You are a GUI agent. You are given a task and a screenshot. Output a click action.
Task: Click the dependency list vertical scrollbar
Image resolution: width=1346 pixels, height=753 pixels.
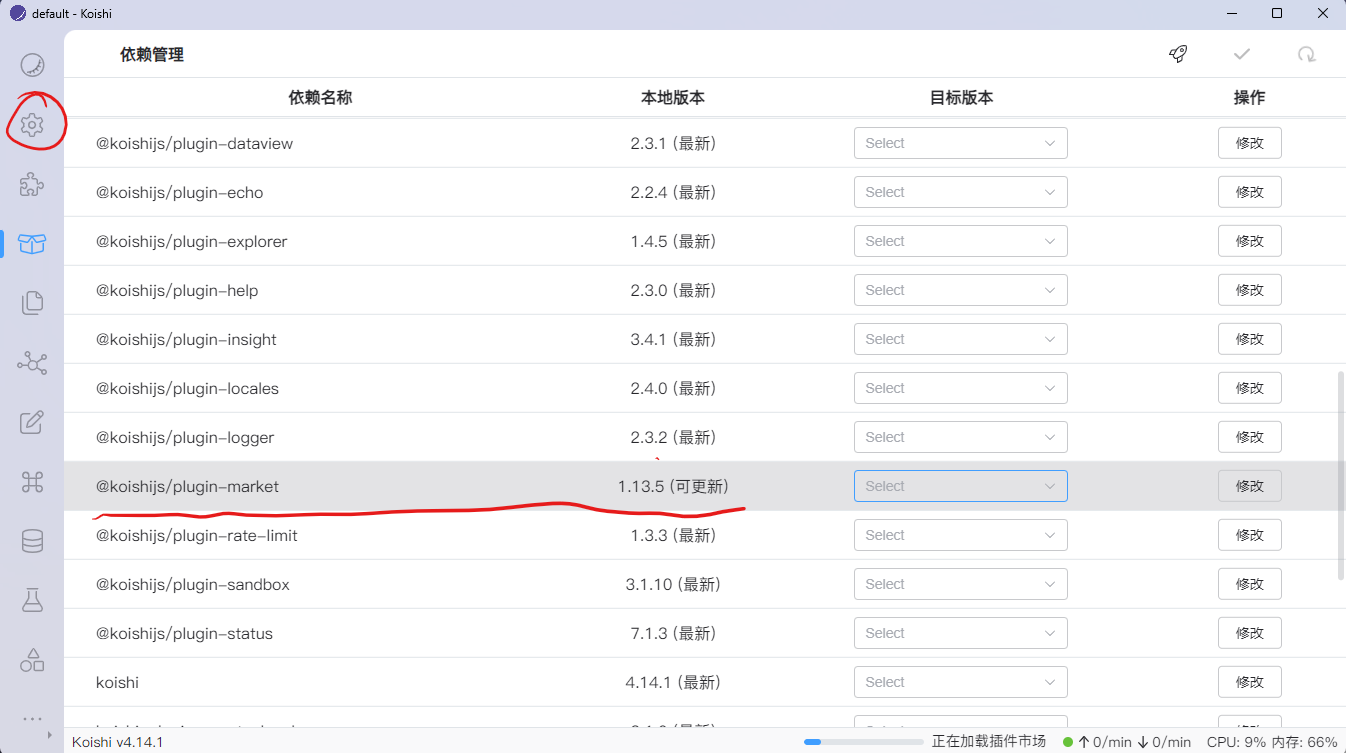point(1341,475)
